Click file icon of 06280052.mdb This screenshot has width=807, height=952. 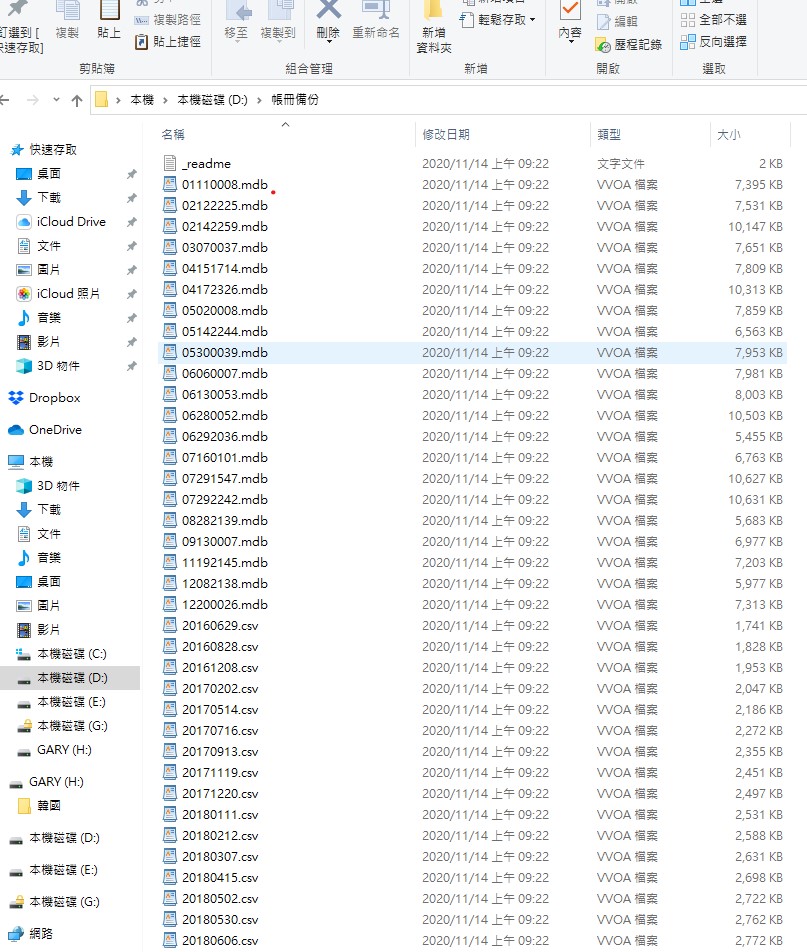[170, 415]
